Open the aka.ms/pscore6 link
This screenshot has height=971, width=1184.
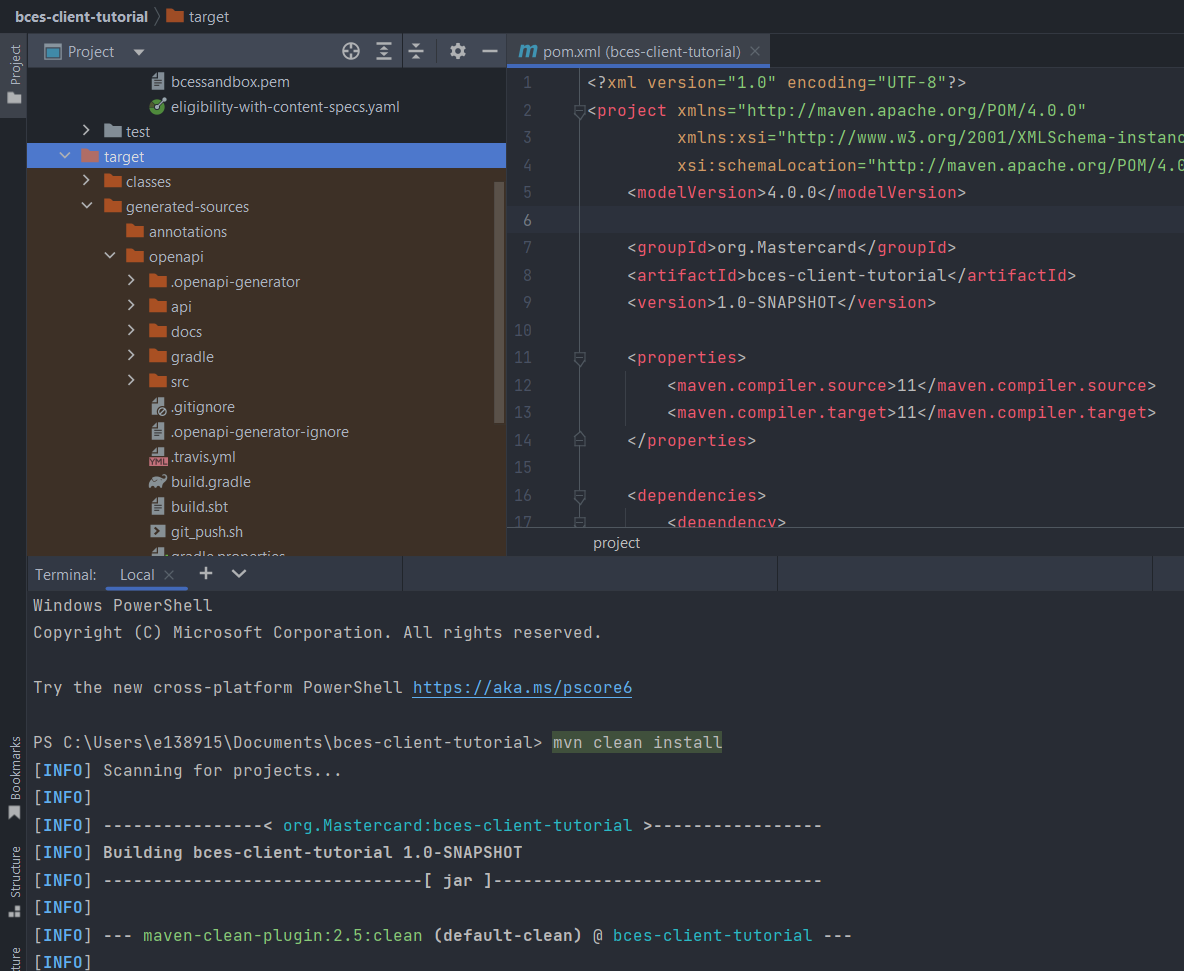click(522, 688)
